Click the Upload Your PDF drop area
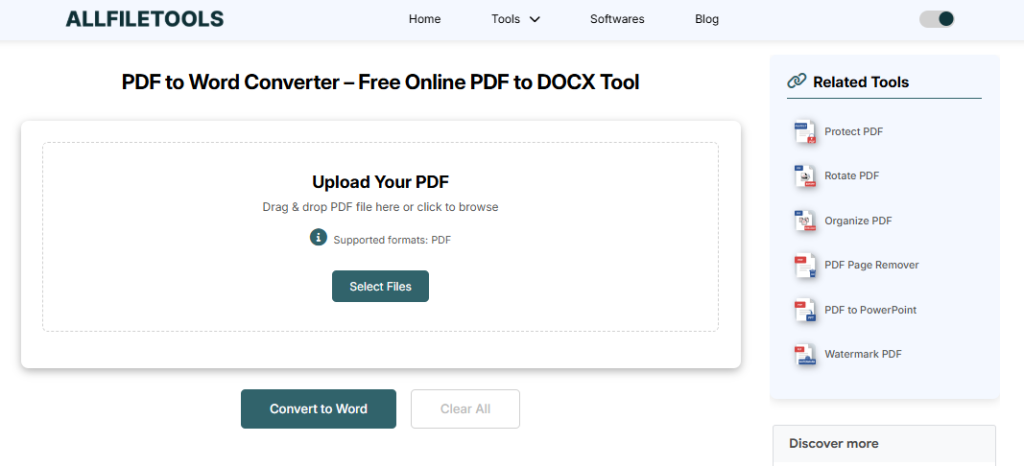 click(x=380, y=190)
